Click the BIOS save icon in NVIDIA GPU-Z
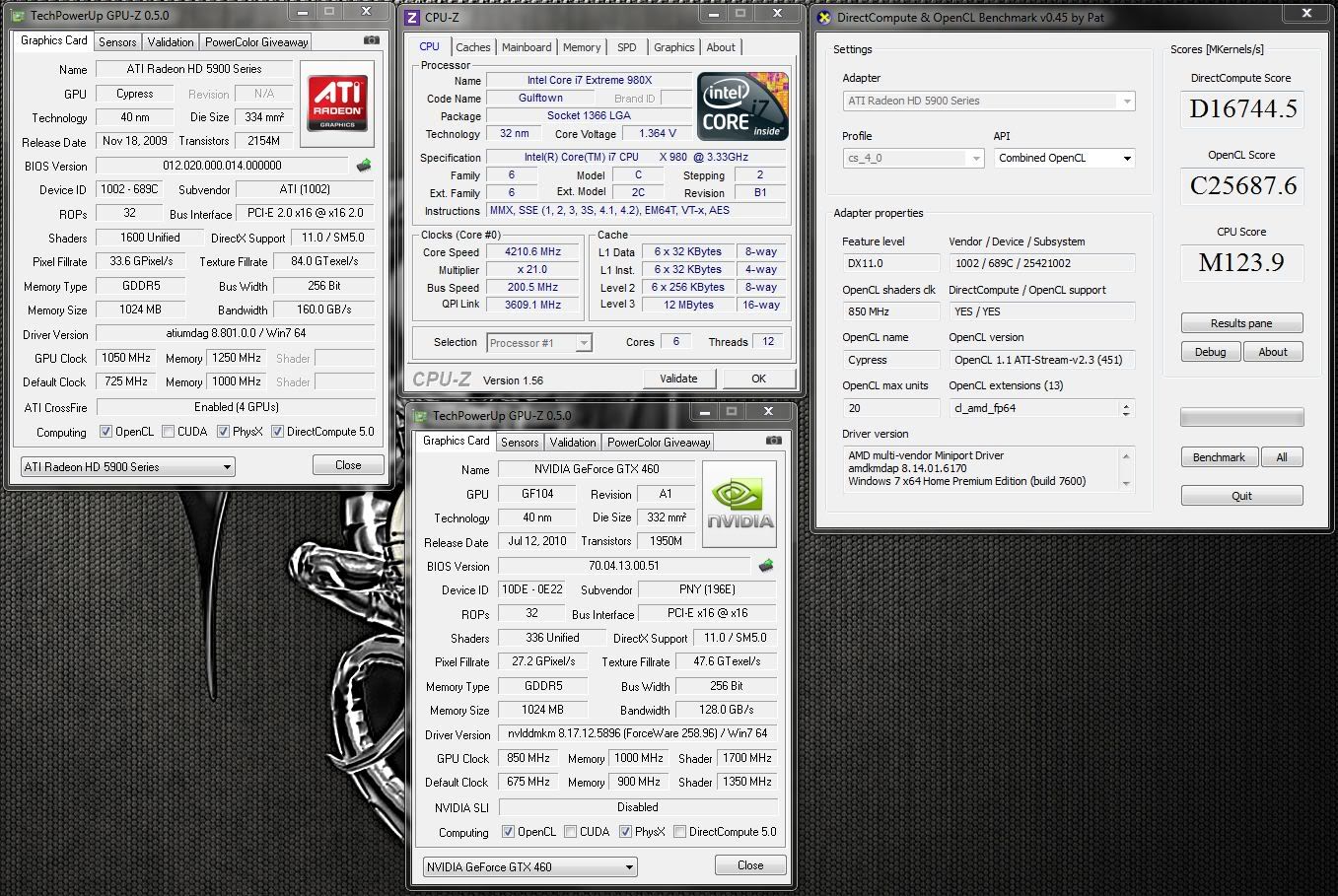Viewport: 1338px width, 896px height. (x=766, y=566)
